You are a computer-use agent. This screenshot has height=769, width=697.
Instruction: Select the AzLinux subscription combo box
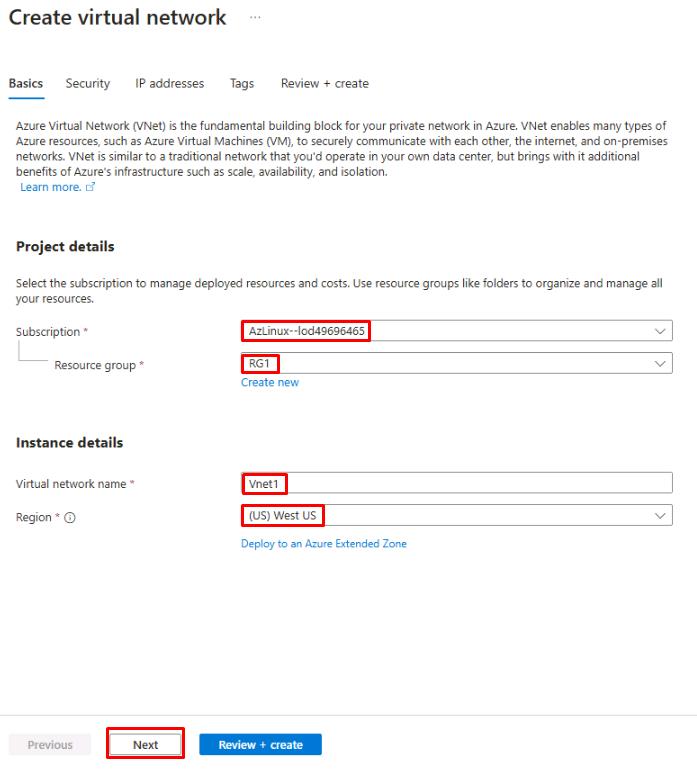tap(457, 331)
